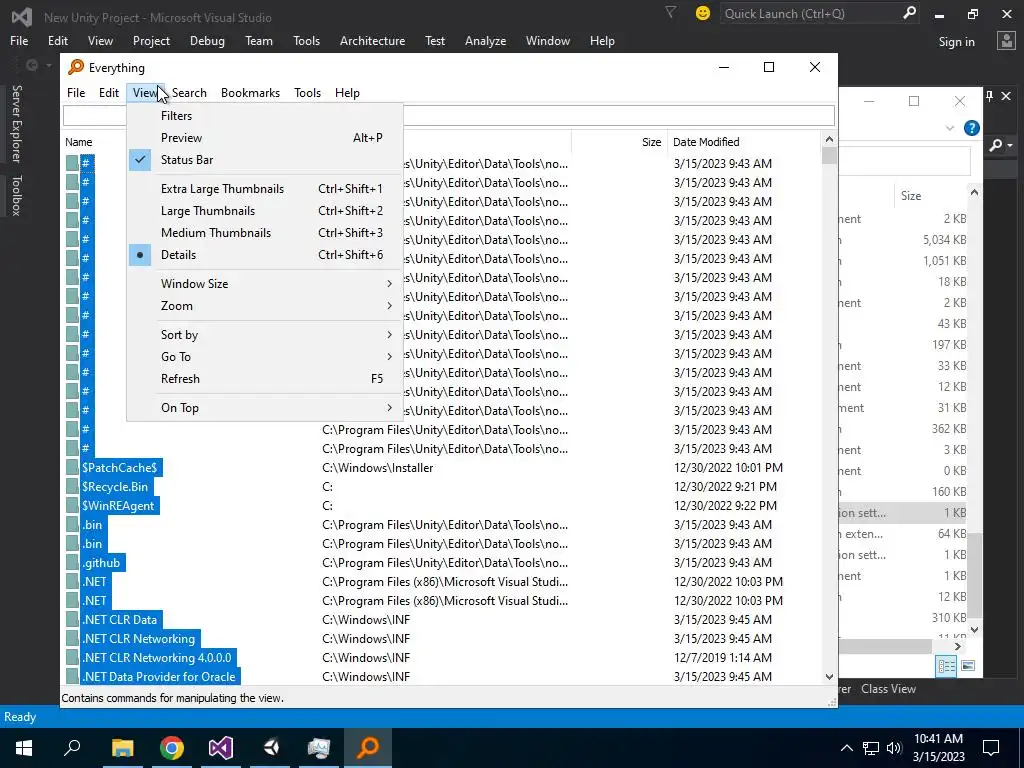The image size is (1024, 768).
Task: Open Windows Start menu
Action: [24, 748]
